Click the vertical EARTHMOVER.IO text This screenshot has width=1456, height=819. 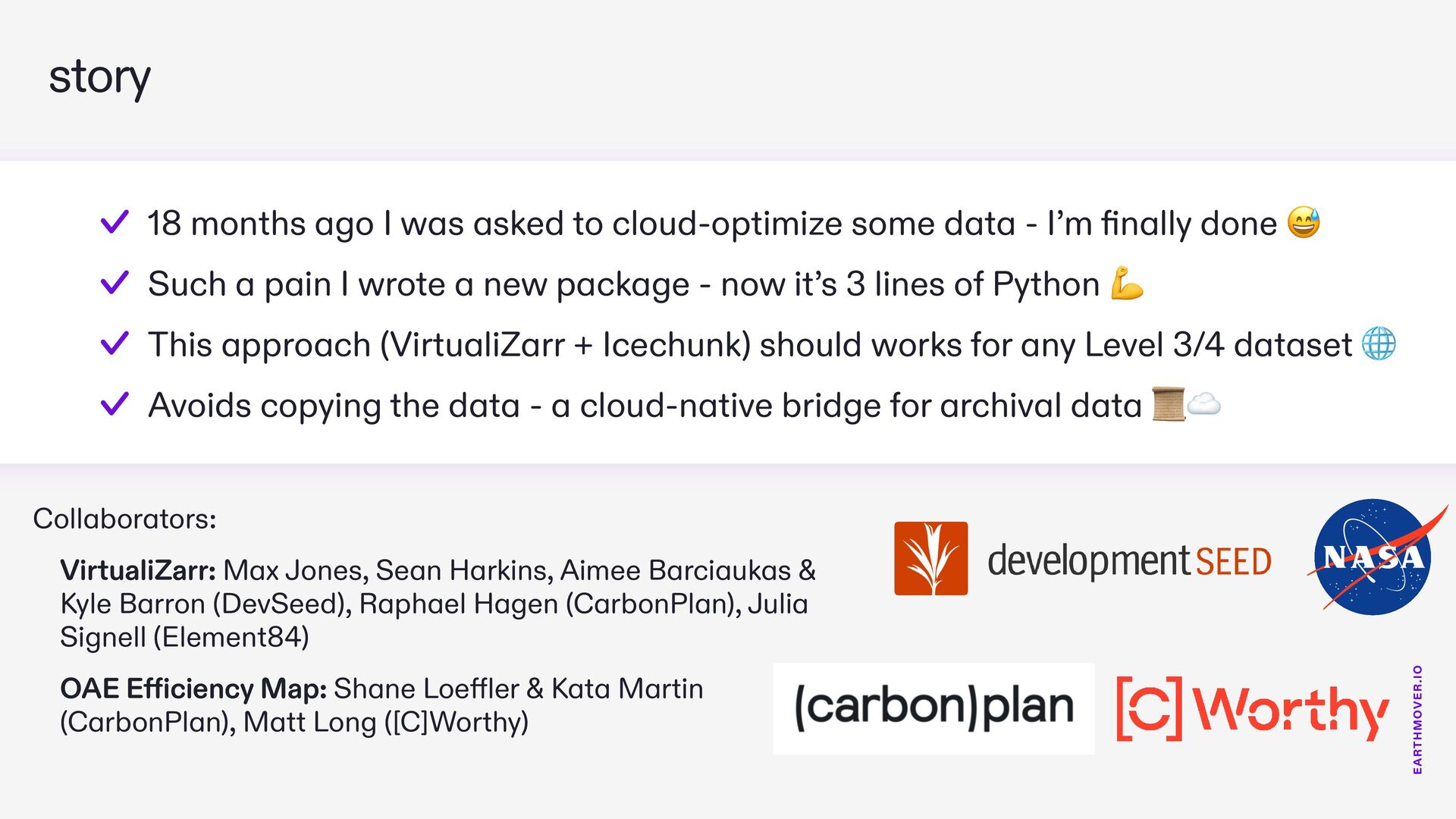click(x=1417, y=719)
